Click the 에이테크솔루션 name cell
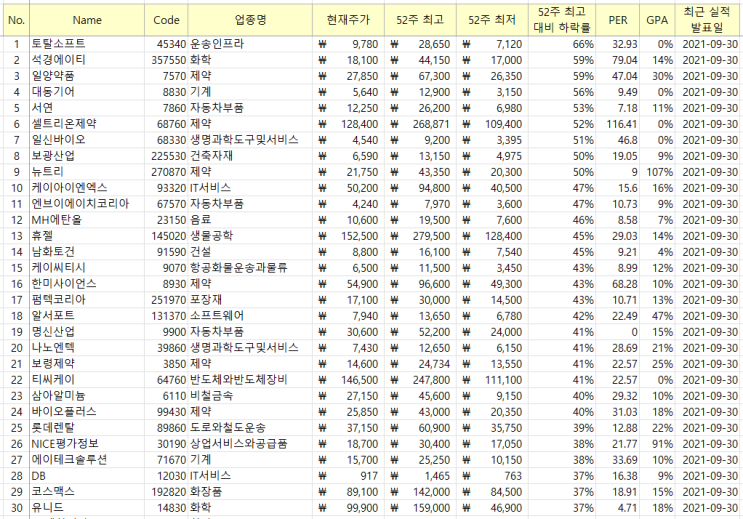 coord(87,460)
